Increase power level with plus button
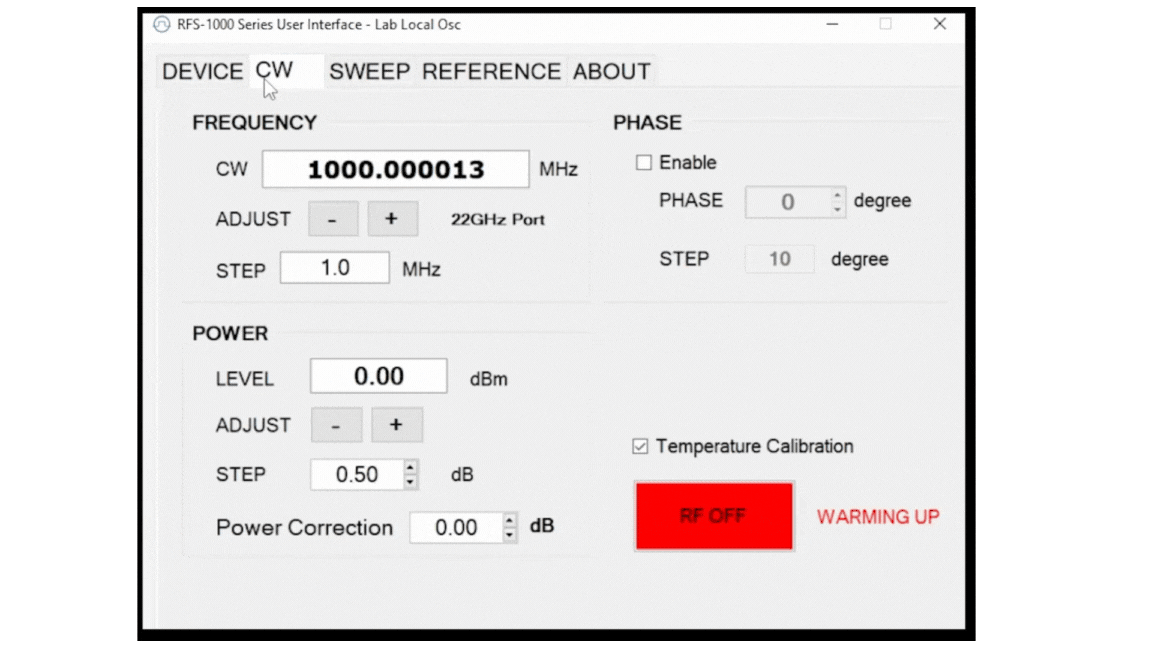 point(397,425)
